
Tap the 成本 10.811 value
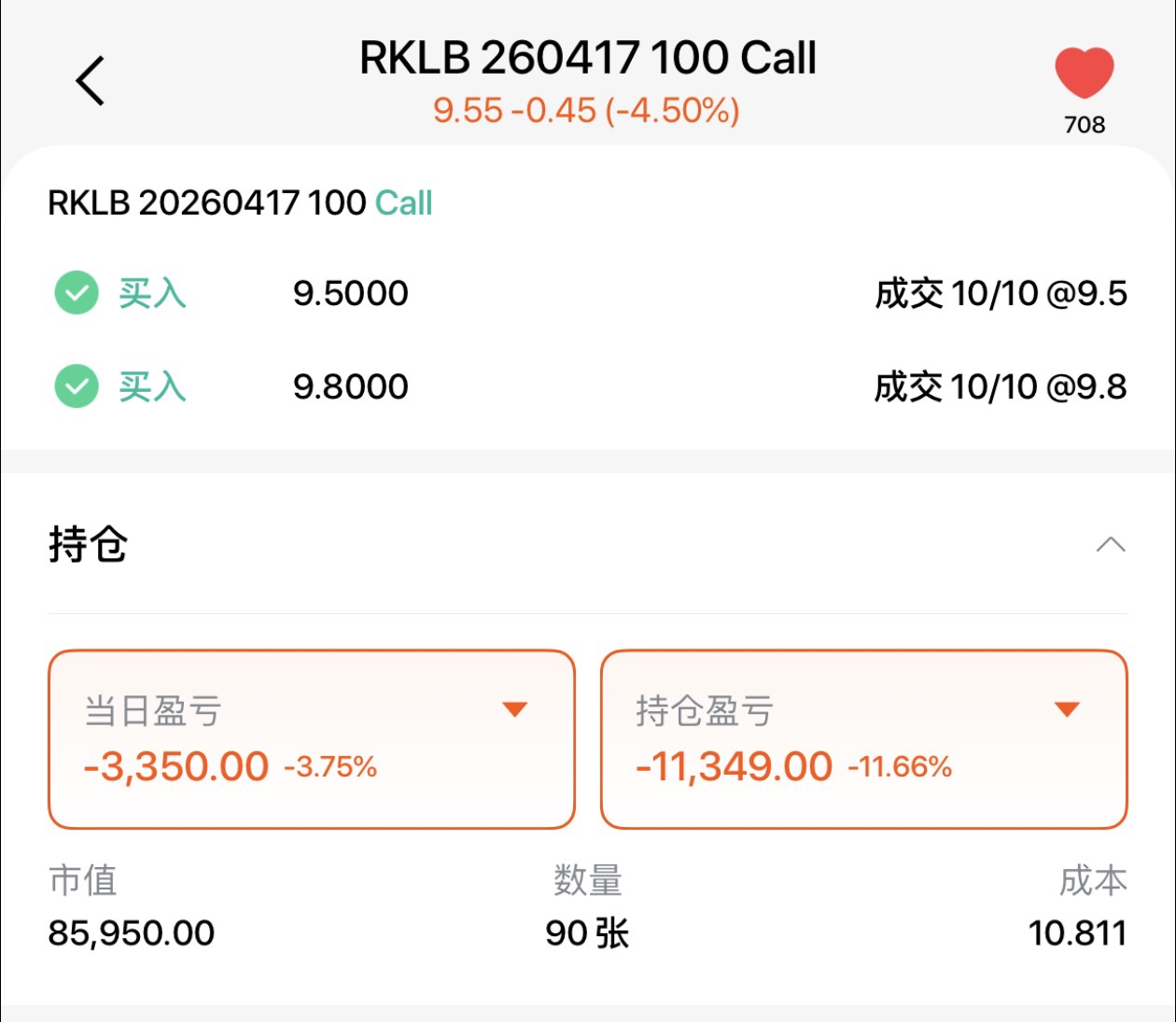point(1077,932)
